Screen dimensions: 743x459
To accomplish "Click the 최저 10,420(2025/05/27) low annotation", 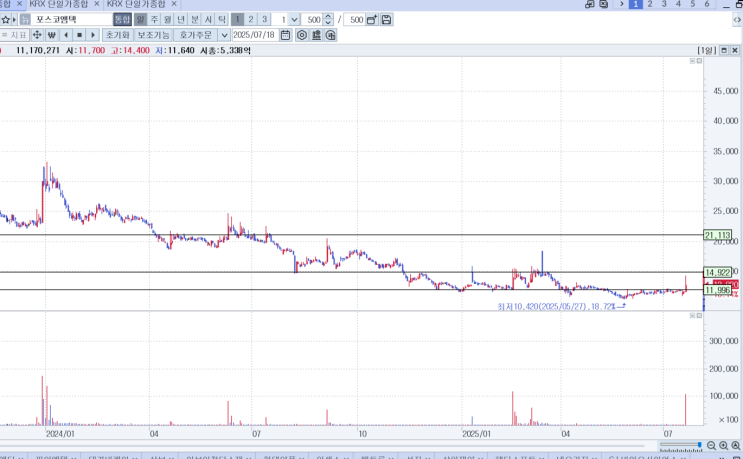I will [x=561, y=307].
